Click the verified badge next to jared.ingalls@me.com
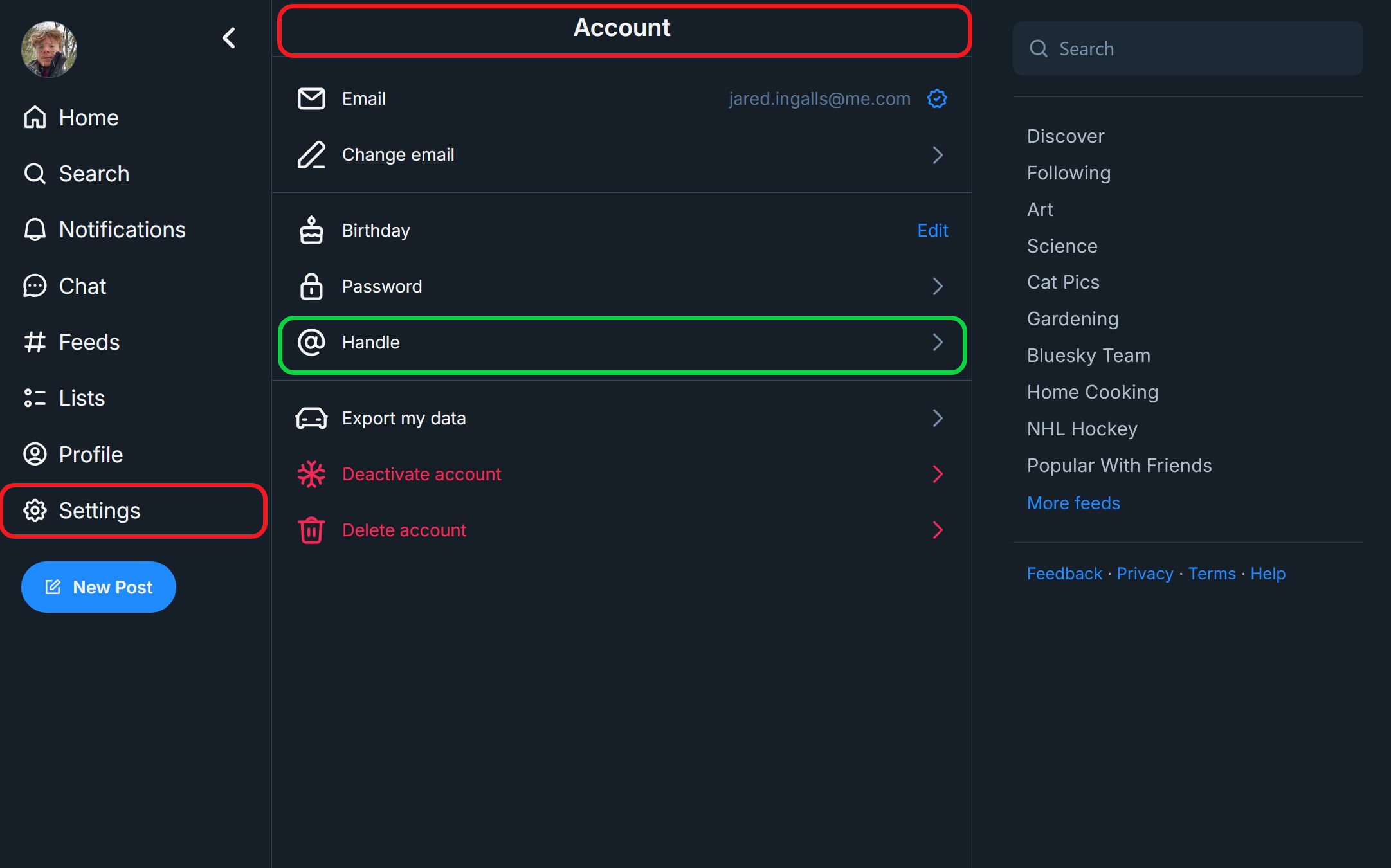The image size is (1391, 868). [937, 98]
